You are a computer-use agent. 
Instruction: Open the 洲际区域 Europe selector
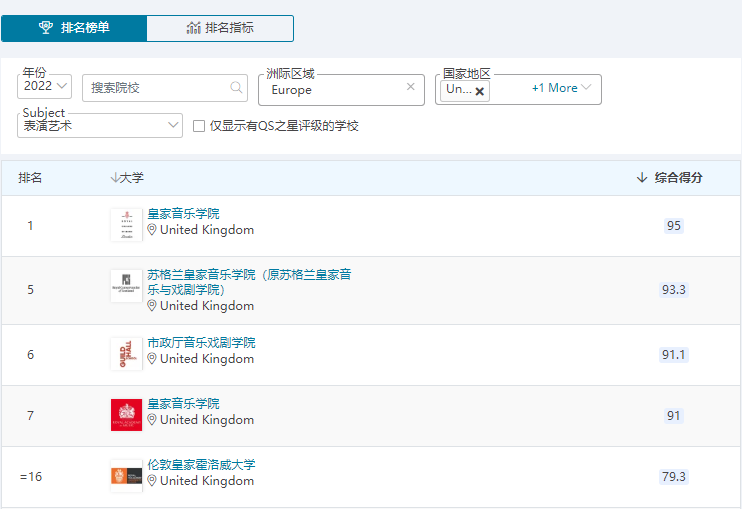(341, 89)
